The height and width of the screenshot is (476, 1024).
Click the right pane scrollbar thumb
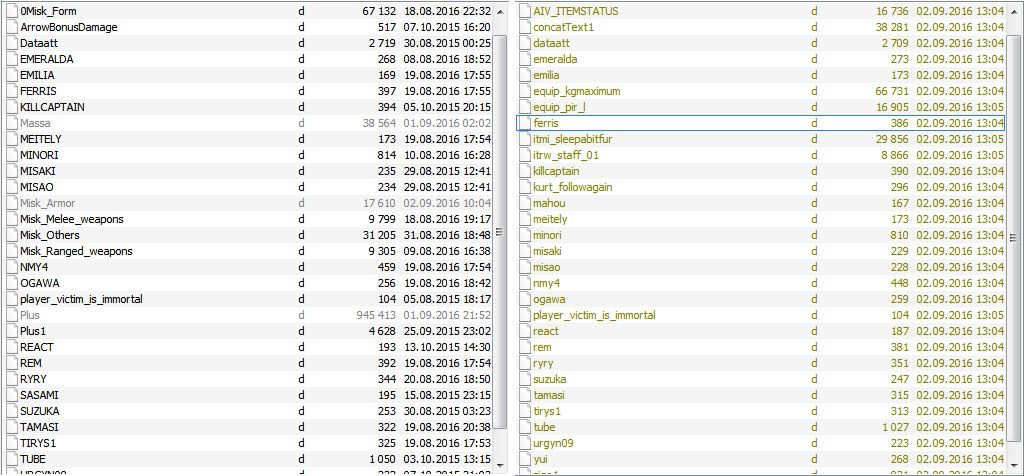[1012, 238]
